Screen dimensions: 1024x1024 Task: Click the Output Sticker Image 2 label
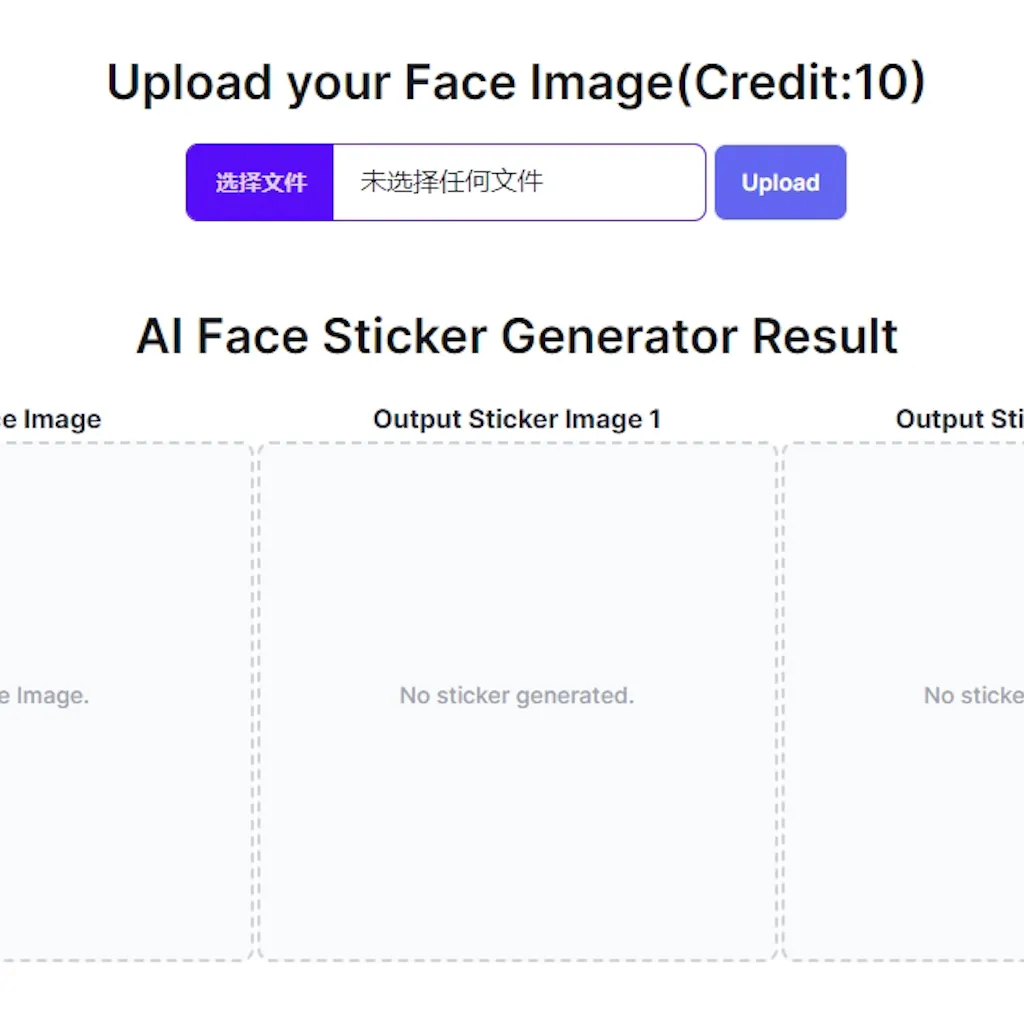click(958, 419)
